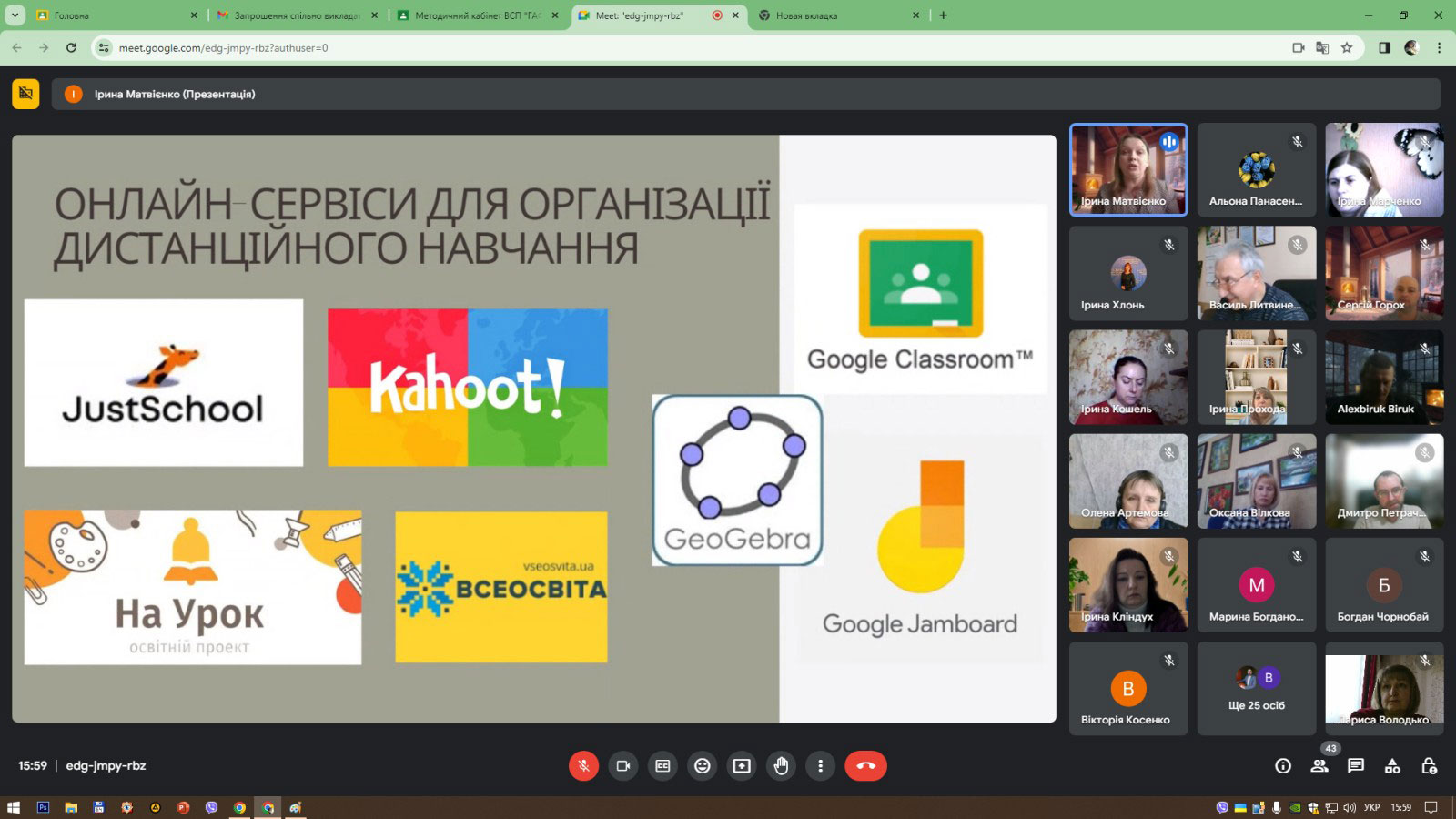1456x819 pixels.
Task: Open the chat with everyone panel
Action: (1356, 766)
